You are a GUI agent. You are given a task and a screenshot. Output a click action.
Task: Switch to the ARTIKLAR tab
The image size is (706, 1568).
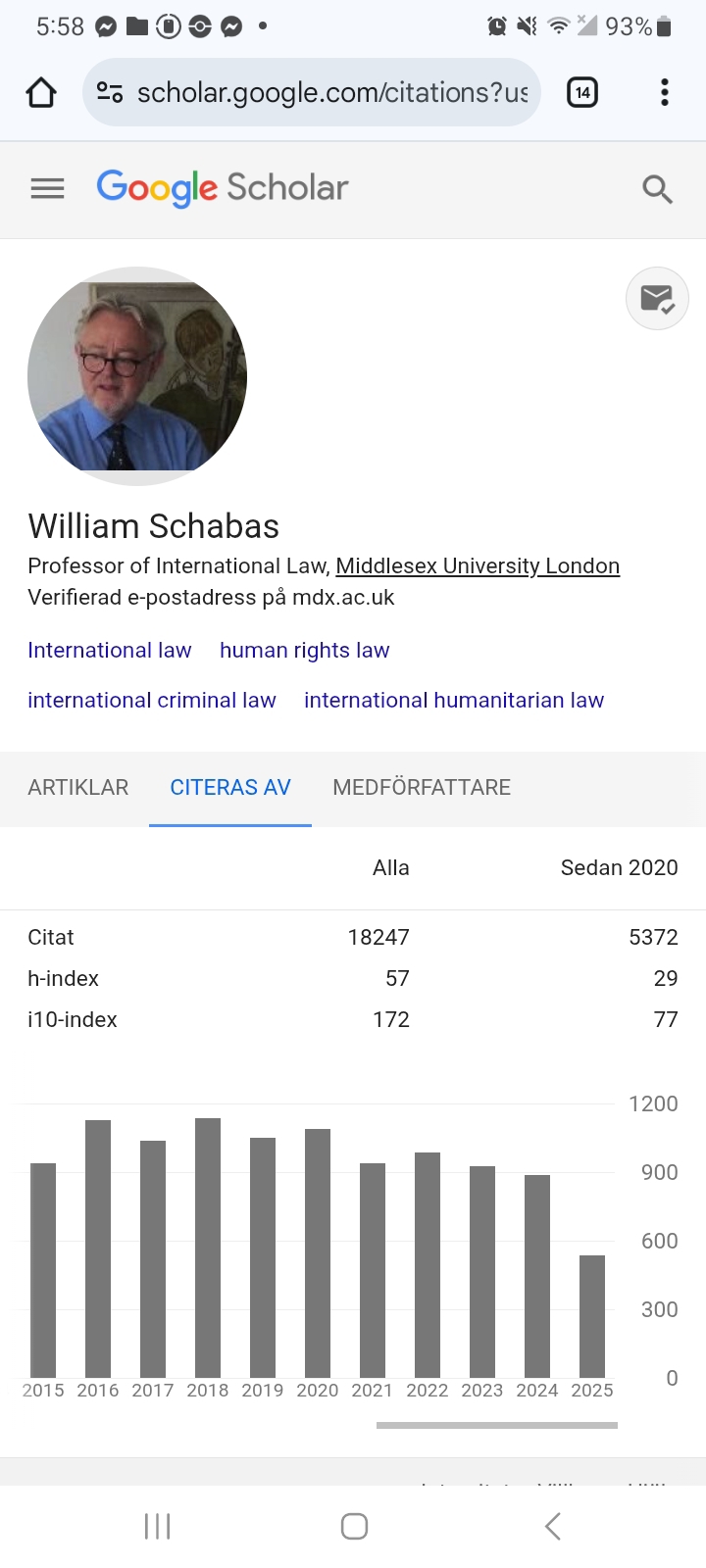pos(78,788)
